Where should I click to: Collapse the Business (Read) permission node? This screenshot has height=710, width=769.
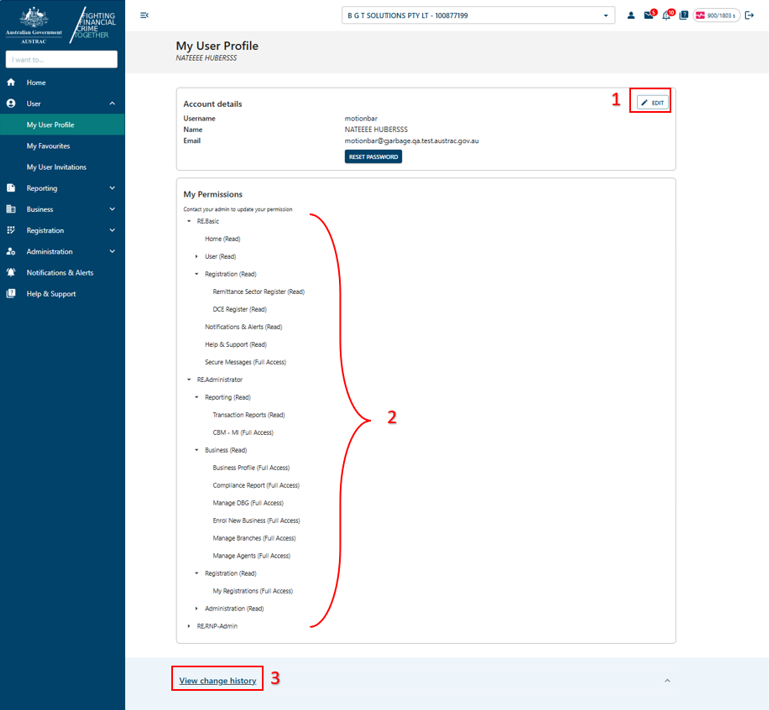(197, 450)
